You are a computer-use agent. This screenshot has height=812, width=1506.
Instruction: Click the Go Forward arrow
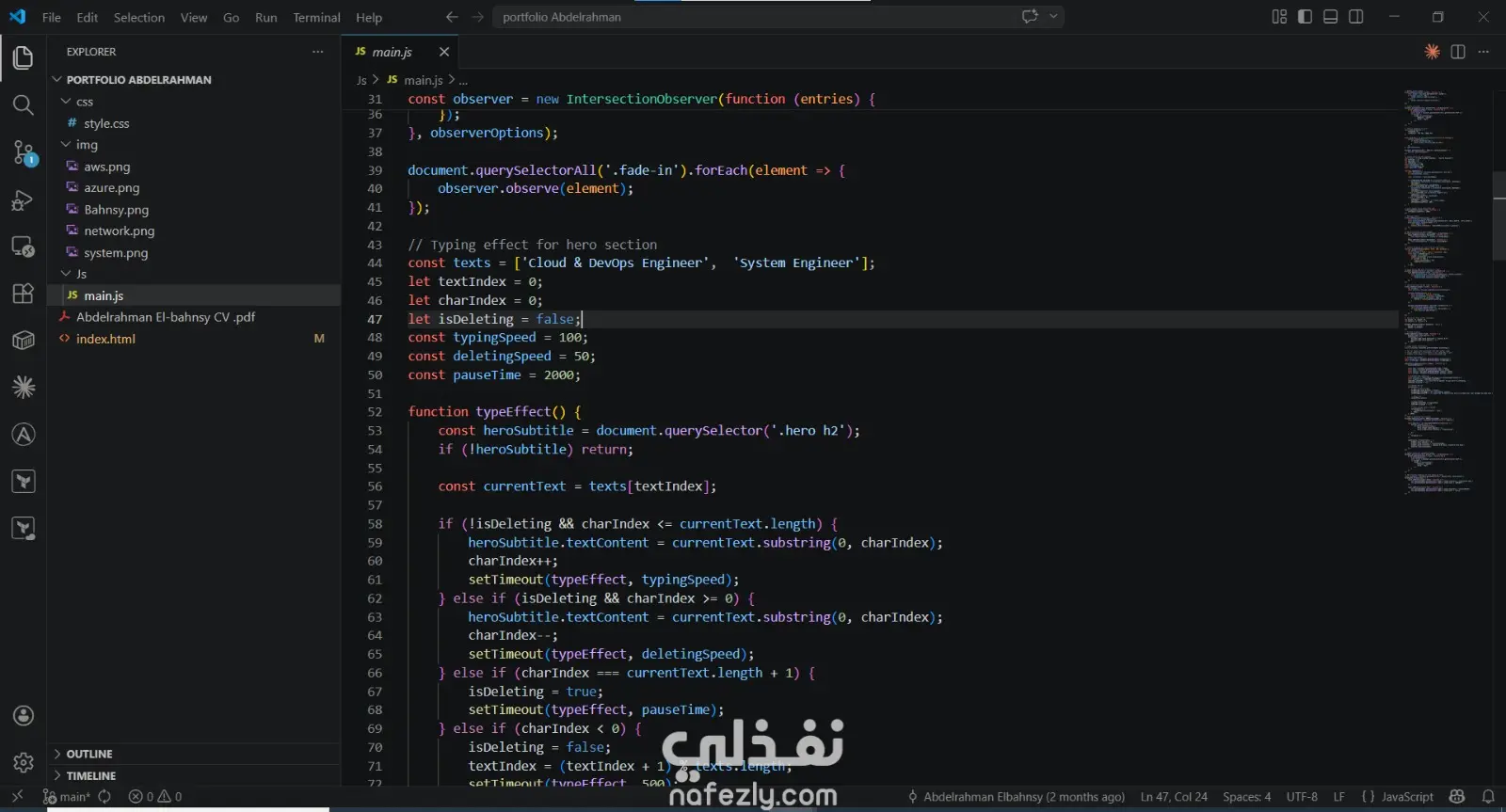pyautogui.click(x=477, y=17)
